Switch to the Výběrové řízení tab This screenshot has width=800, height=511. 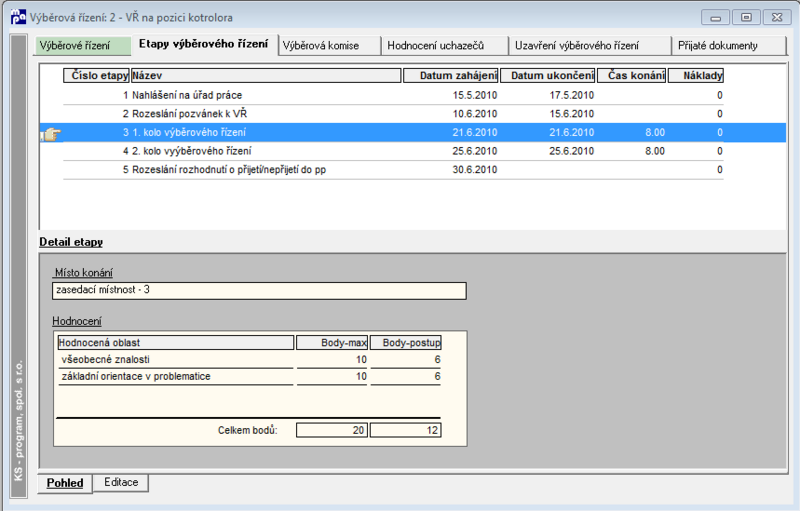click(83, 46)
